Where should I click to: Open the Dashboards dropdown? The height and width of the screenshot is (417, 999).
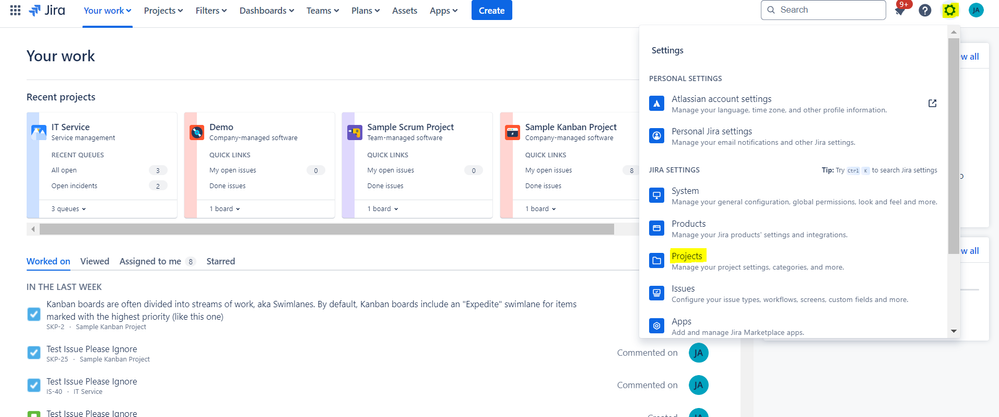click(x=267, y=11)
